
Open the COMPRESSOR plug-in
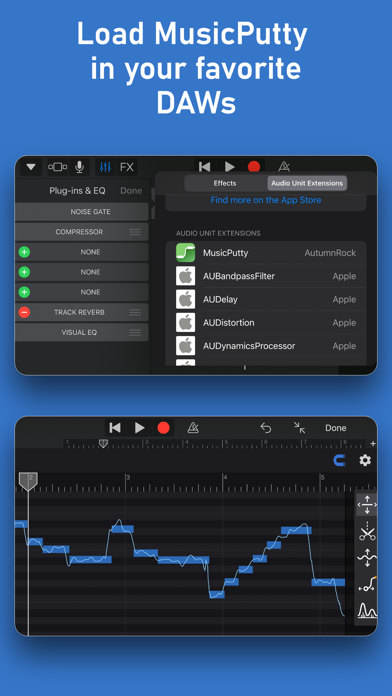tap(82, 232)
